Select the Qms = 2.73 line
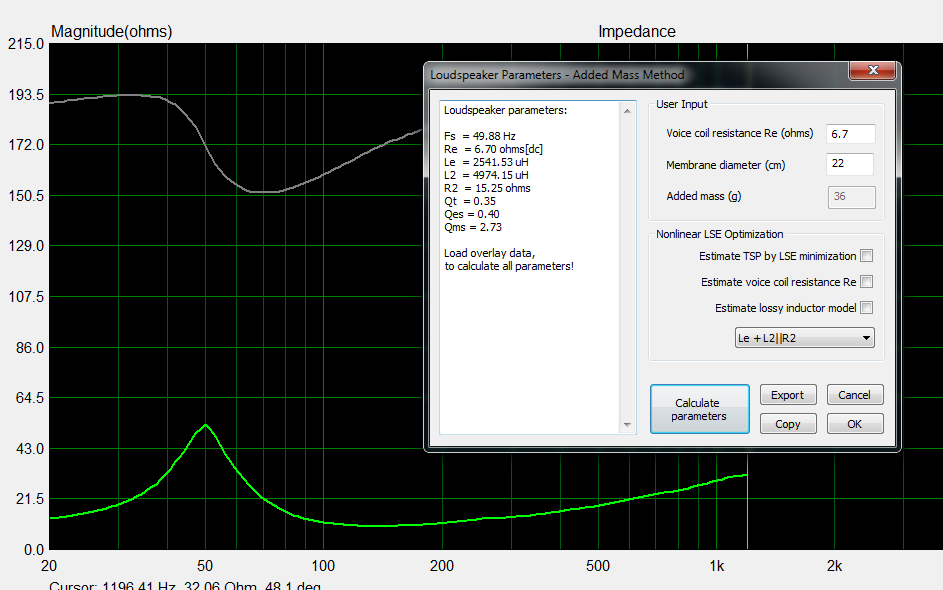The image size is (943, 590). (x=473, y=227)
